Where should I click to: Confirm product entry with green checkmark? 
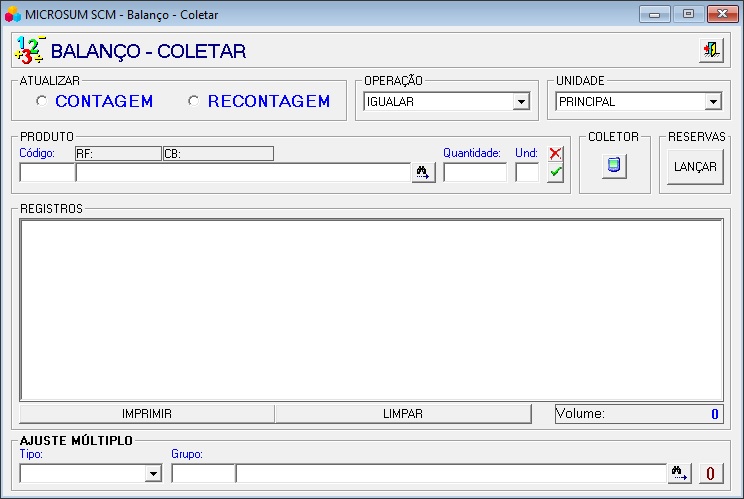[555, 173]
